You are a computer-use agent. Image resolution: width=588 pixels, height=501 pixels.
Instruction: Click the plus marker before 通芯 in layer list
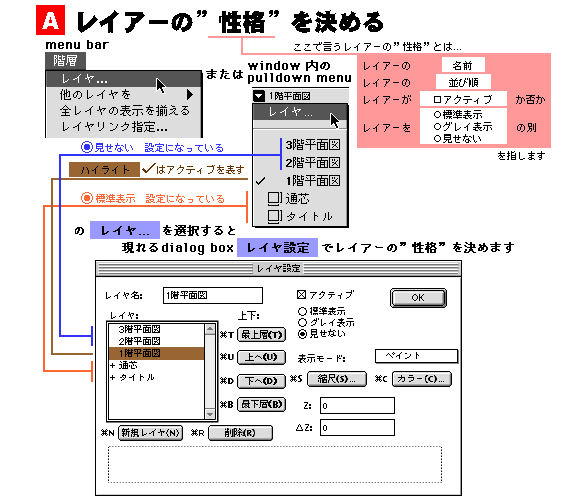click(x=112, y=365)
